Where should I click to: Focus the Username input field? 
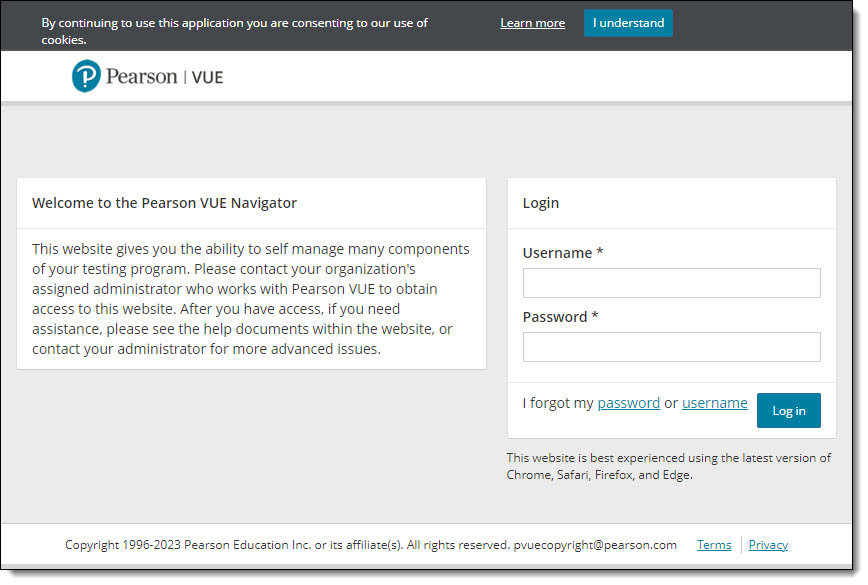(x=671, y=283)
